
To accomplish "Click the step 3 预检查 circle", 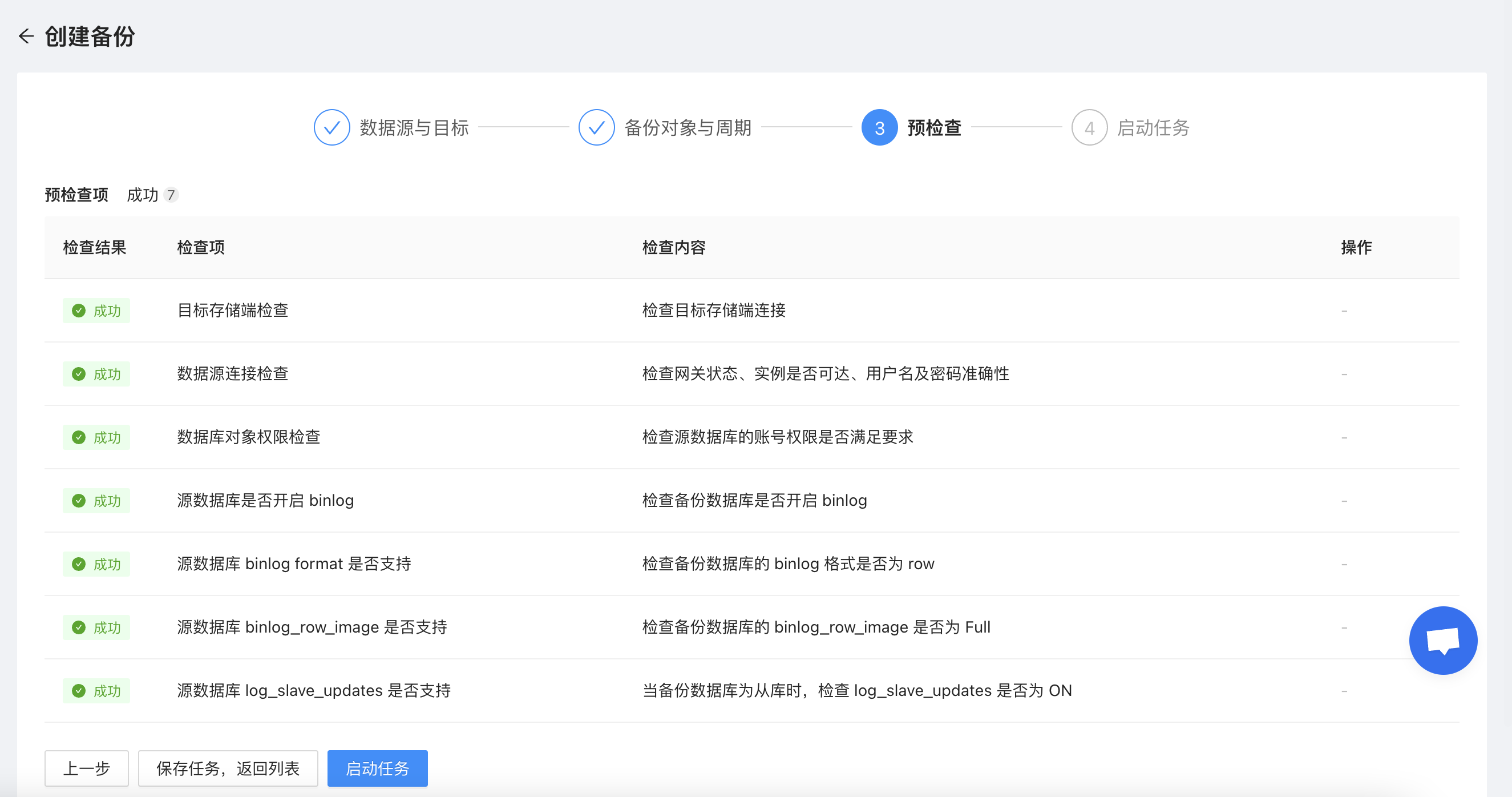I will click(x=879, y=127).
